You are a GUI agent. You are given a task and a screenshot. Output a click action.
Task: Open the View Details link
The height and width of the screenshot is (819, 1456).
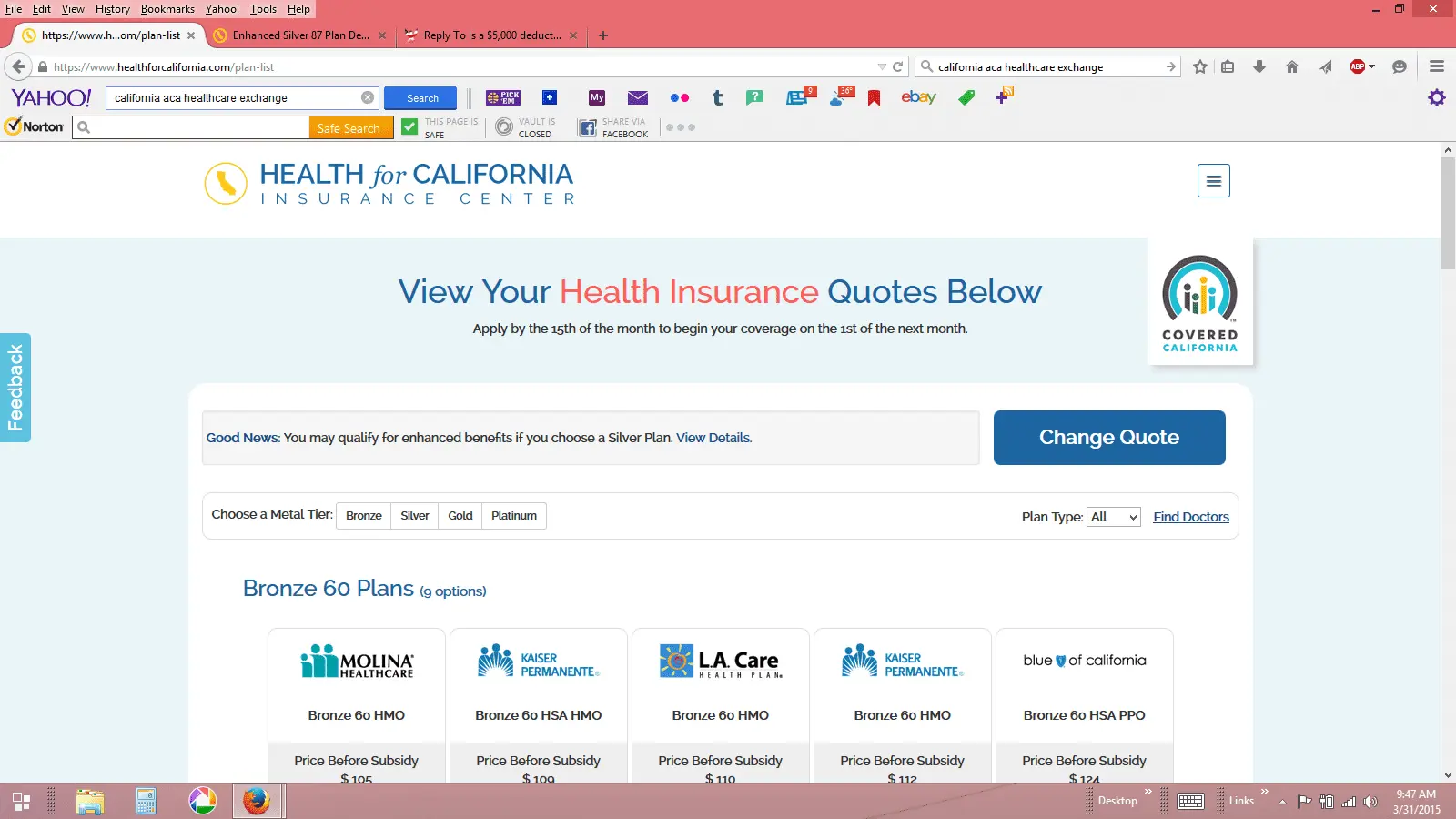(x=713, y=438)
